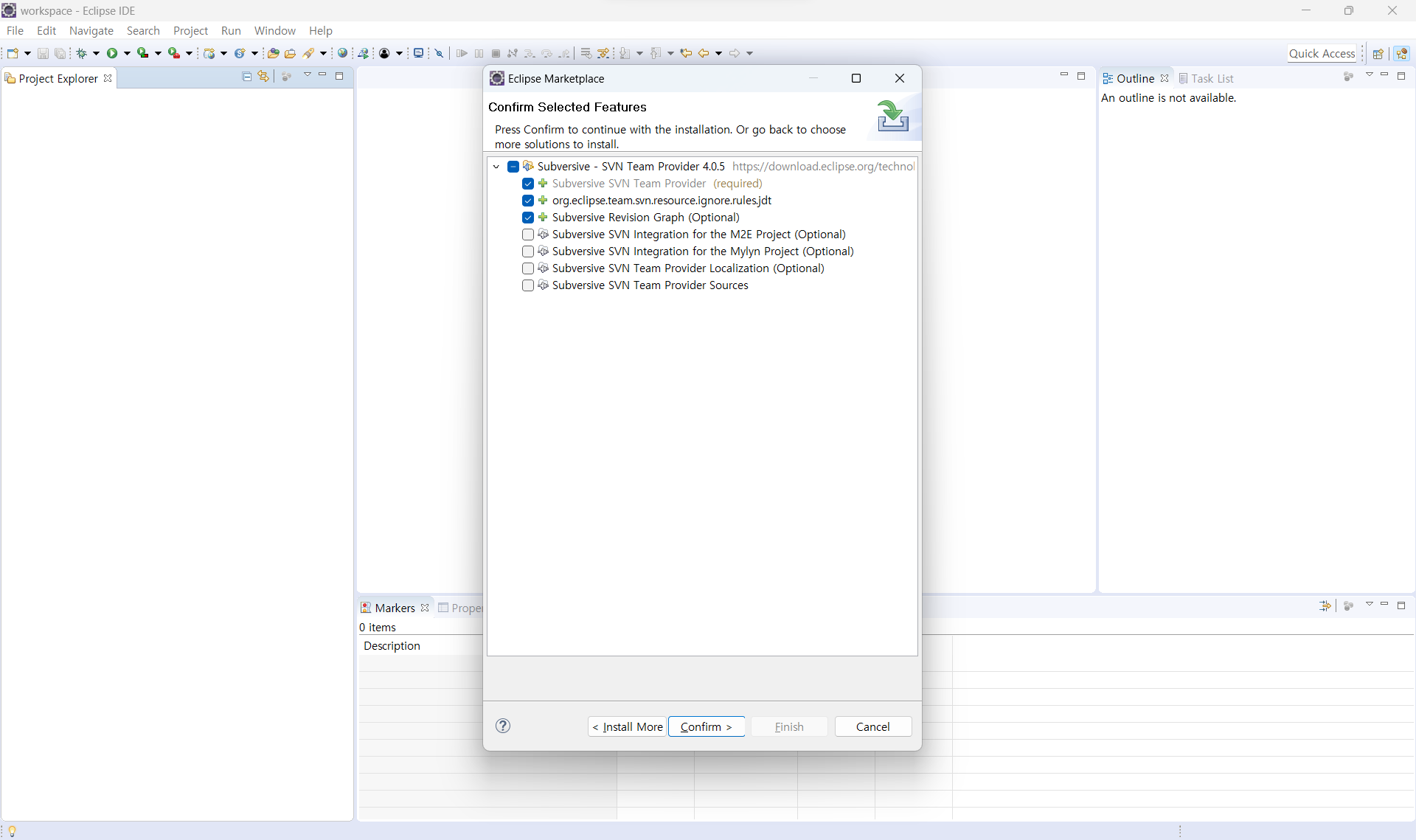Switch to the Task List tab
Viewport: 1416px width, 840px height.
point(1206,78)
